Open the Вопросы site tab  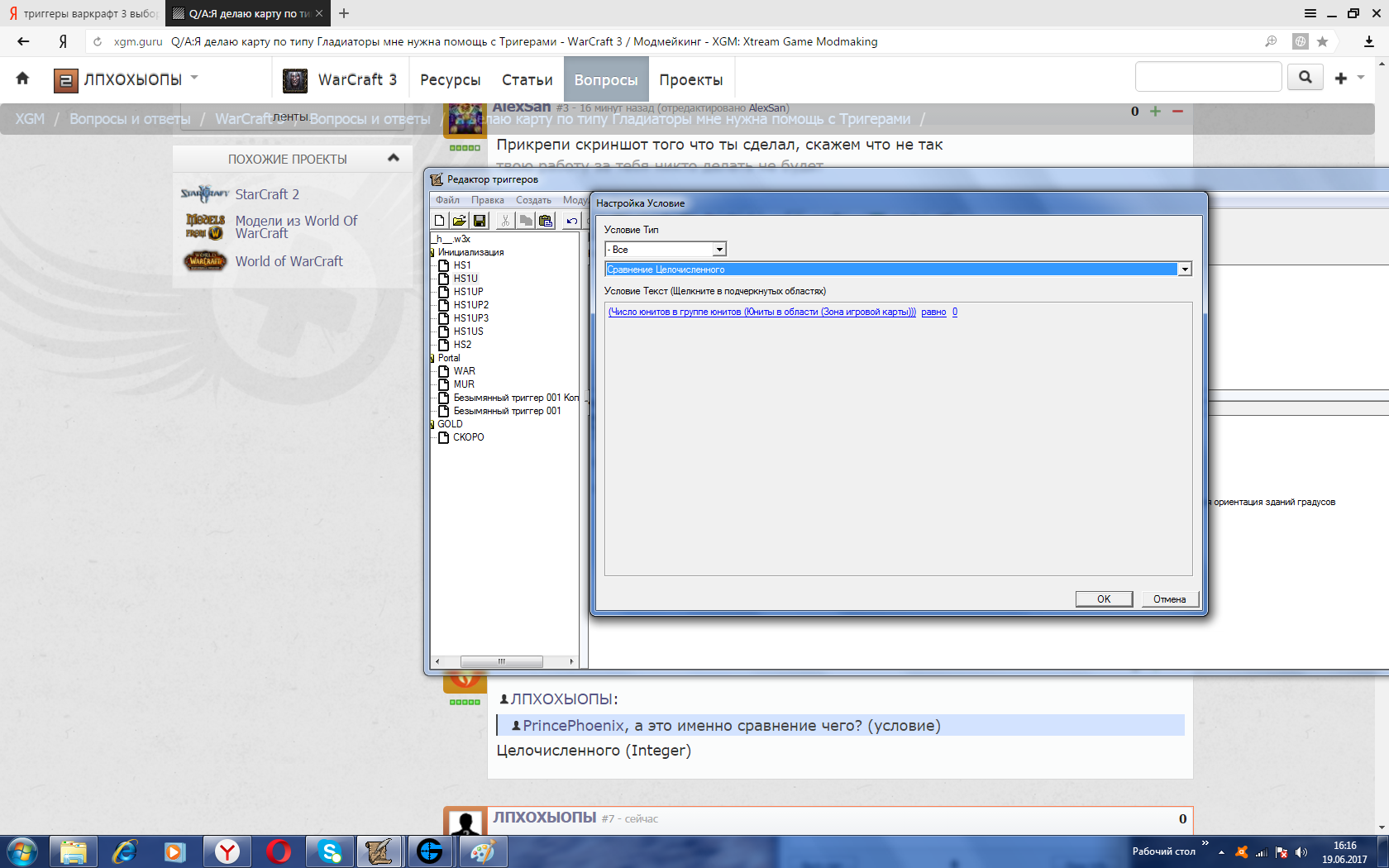pyautogui.click(x=606, y=79)
